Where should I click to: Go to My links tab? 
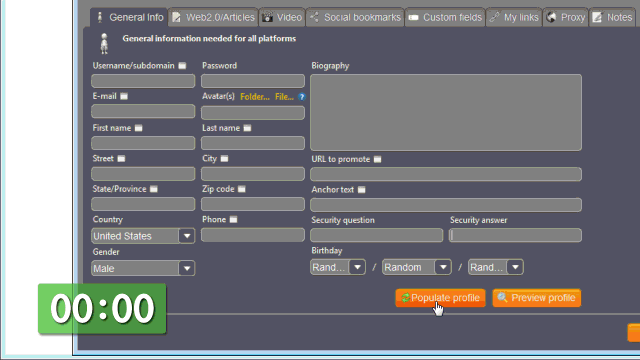pos(514,17)
